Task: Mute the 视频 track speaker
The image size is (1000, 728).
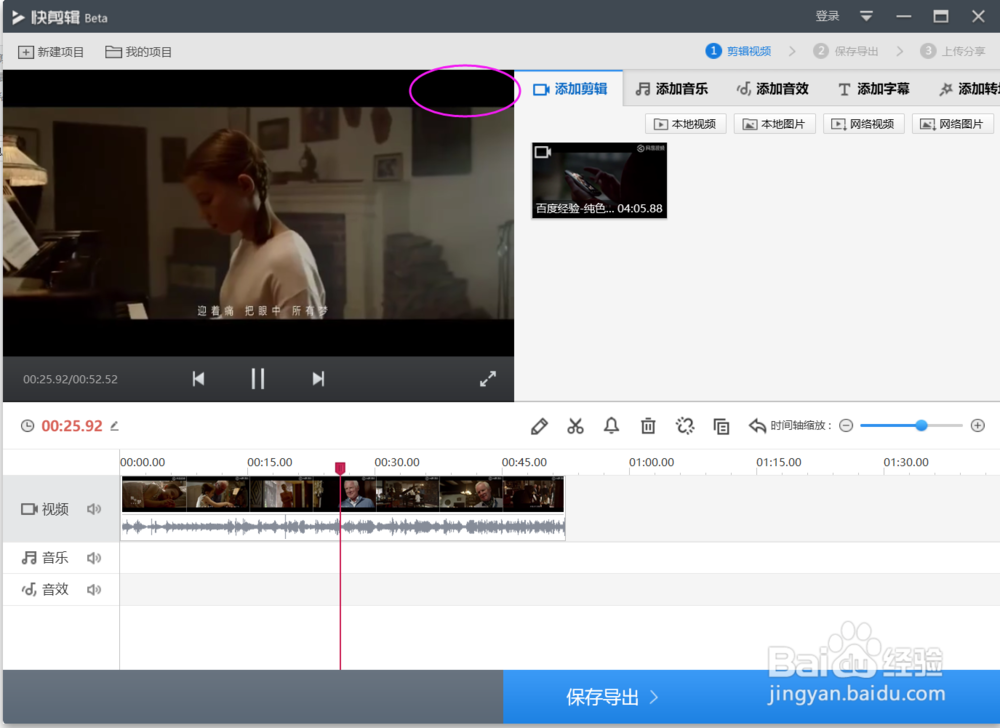Action: [93, 509]
